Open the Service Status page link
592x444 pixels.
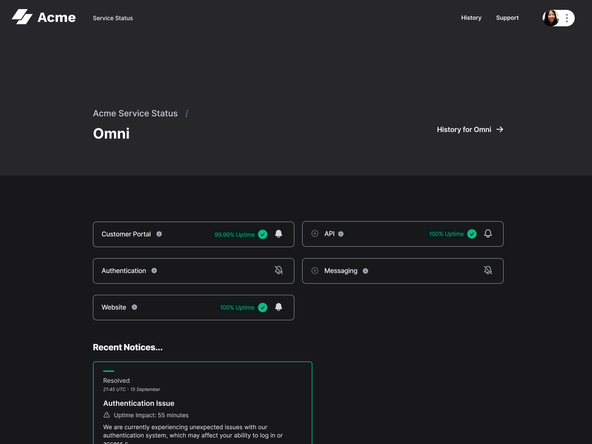point(113,18)
